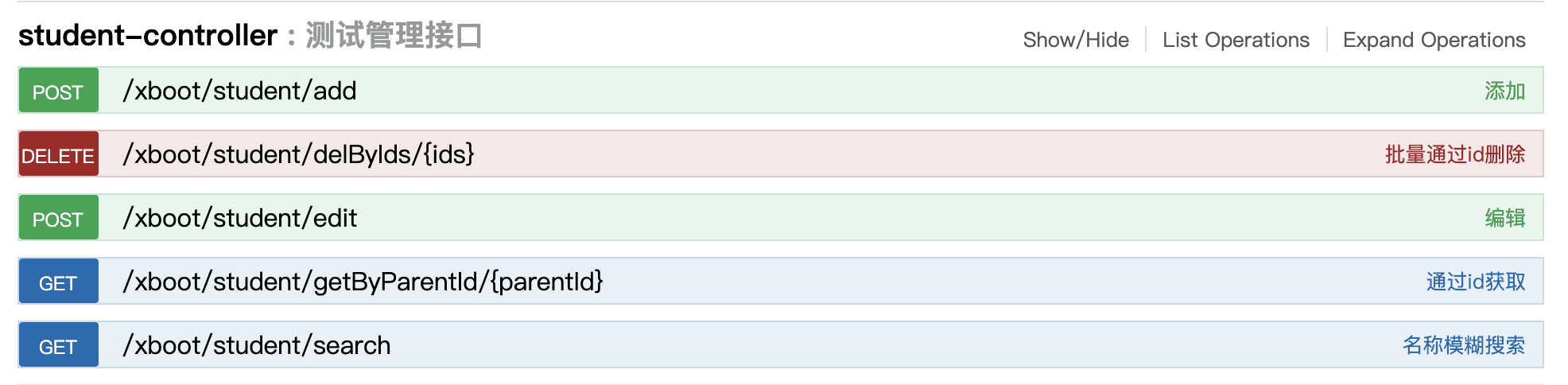Click the red DELETE method badge
The height and width of the screenshot is (385, 1568).
[58, 155]
